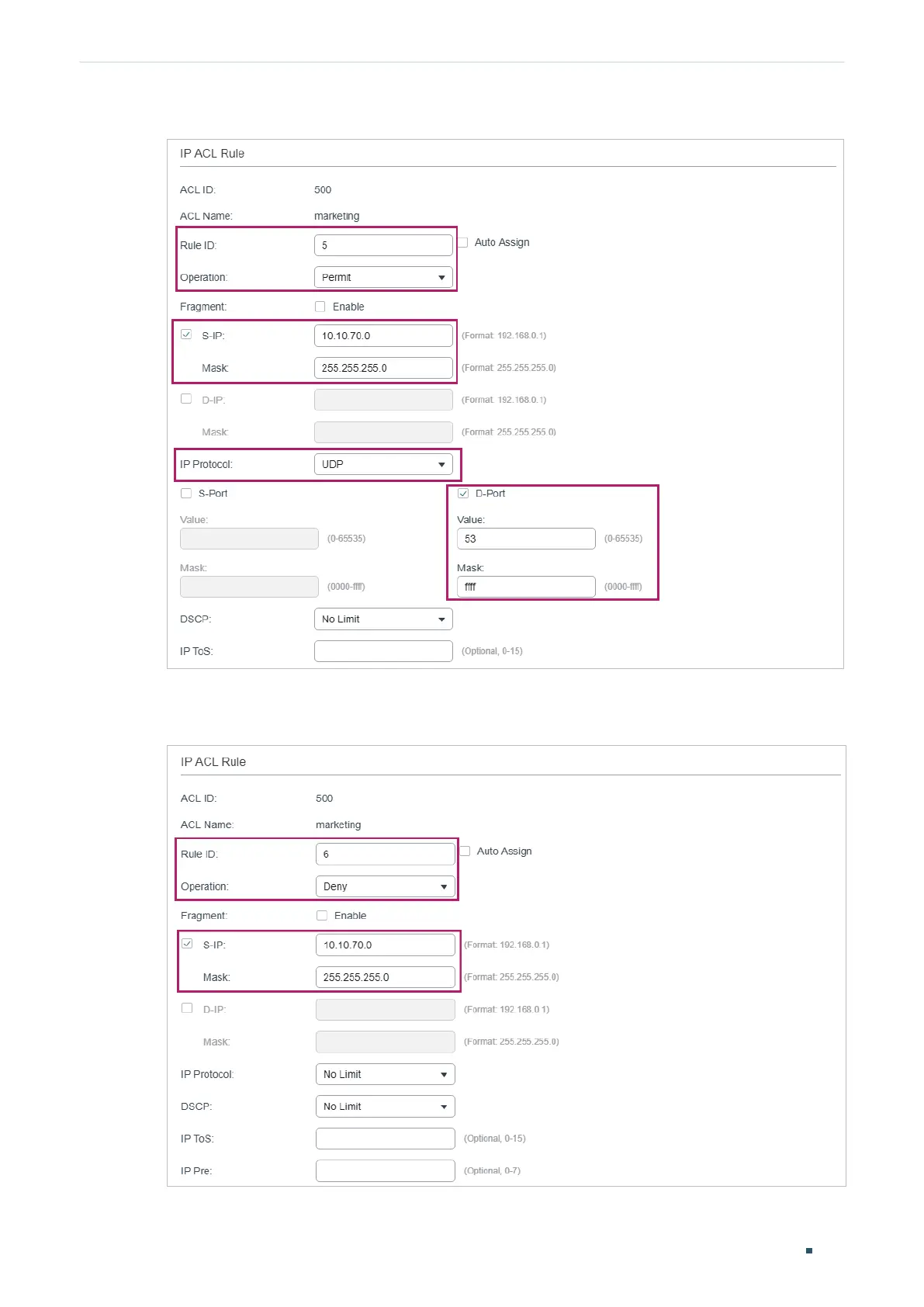
Task: Enable the D-Port checkbox
Action: coord(463,494)
